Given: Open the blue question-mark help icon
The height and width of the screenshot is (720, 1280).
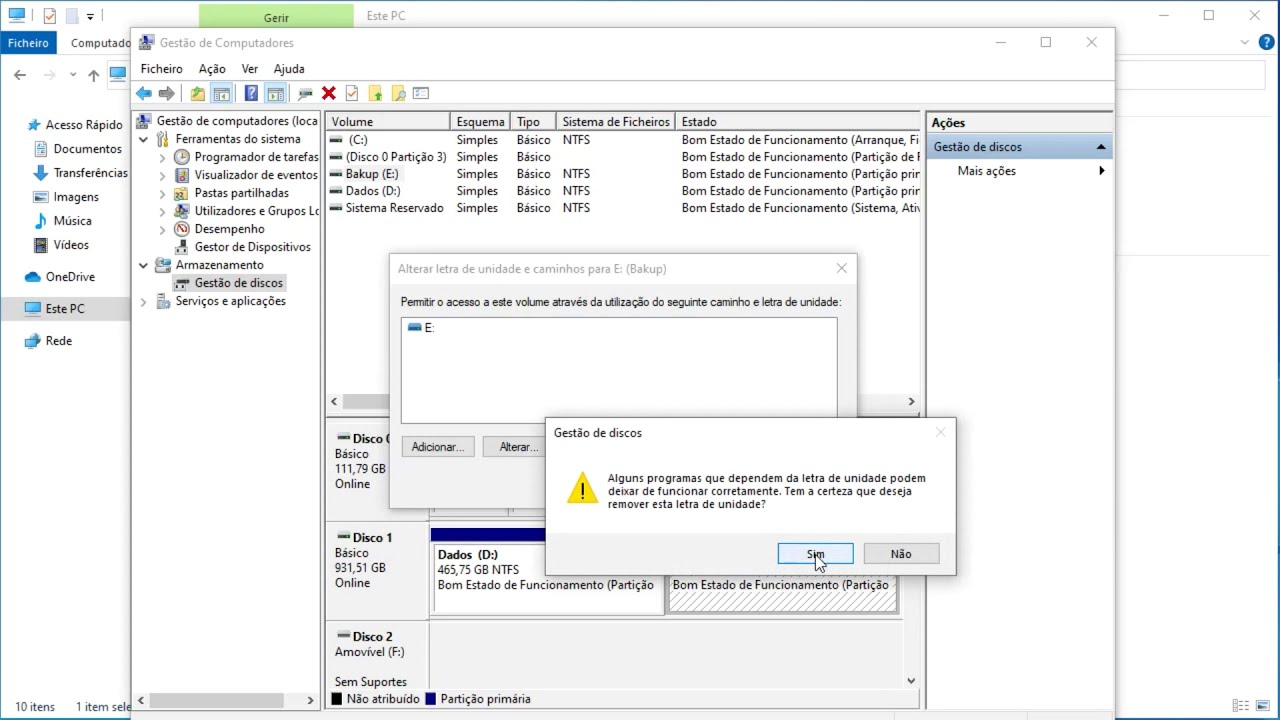Looking at the screenshot, I should coord(251,93).
